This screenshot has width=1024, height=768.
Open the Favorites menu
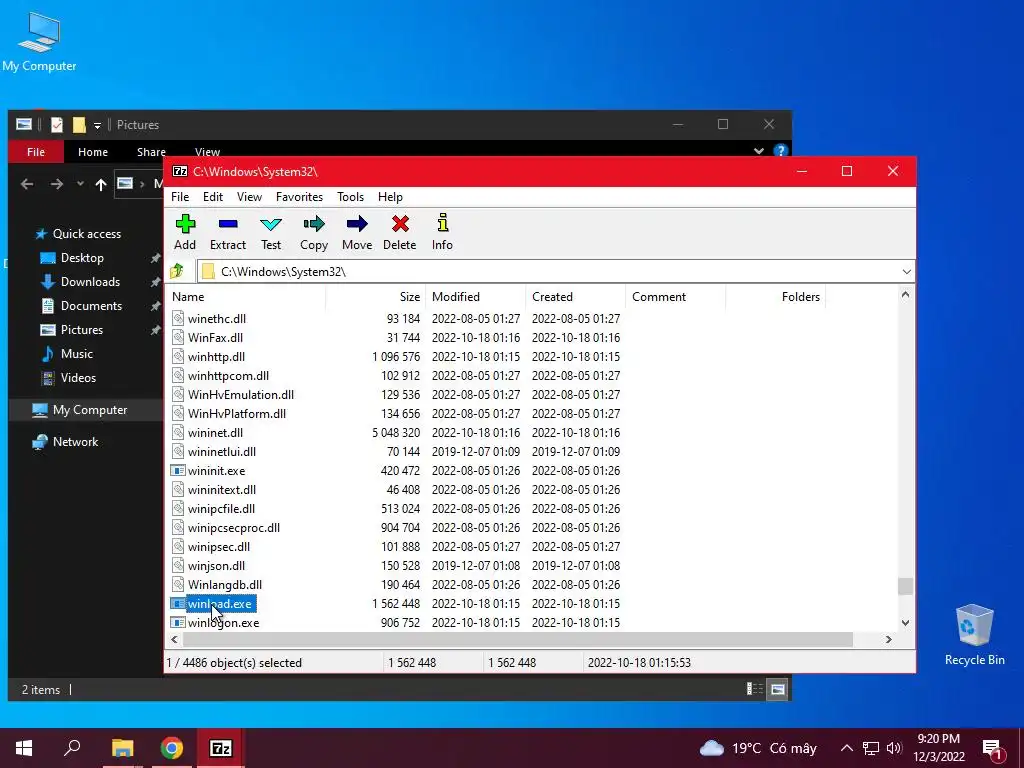coord(299,197)
